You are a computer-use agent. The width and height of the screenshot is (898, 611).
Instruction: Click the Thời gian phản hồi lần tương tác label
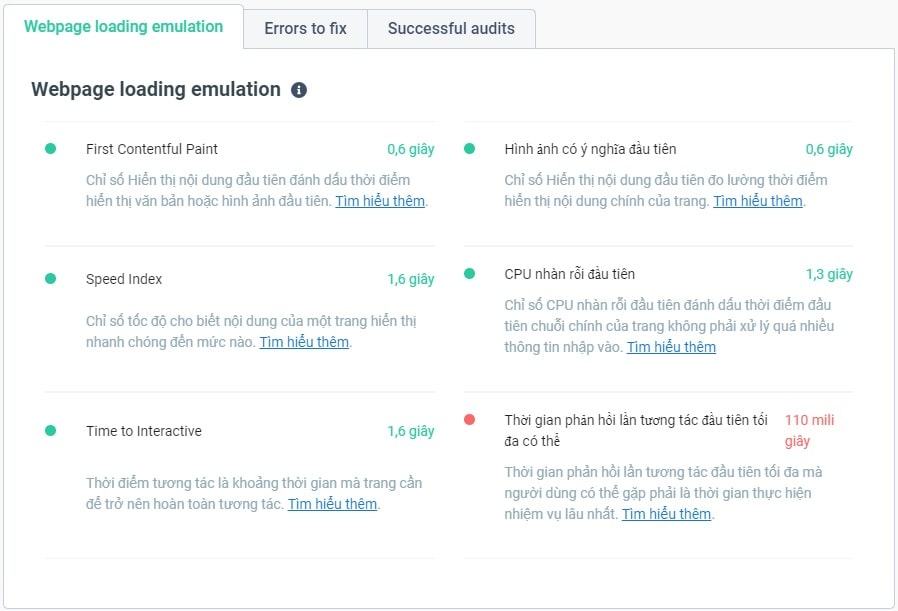tap(636, 430)
